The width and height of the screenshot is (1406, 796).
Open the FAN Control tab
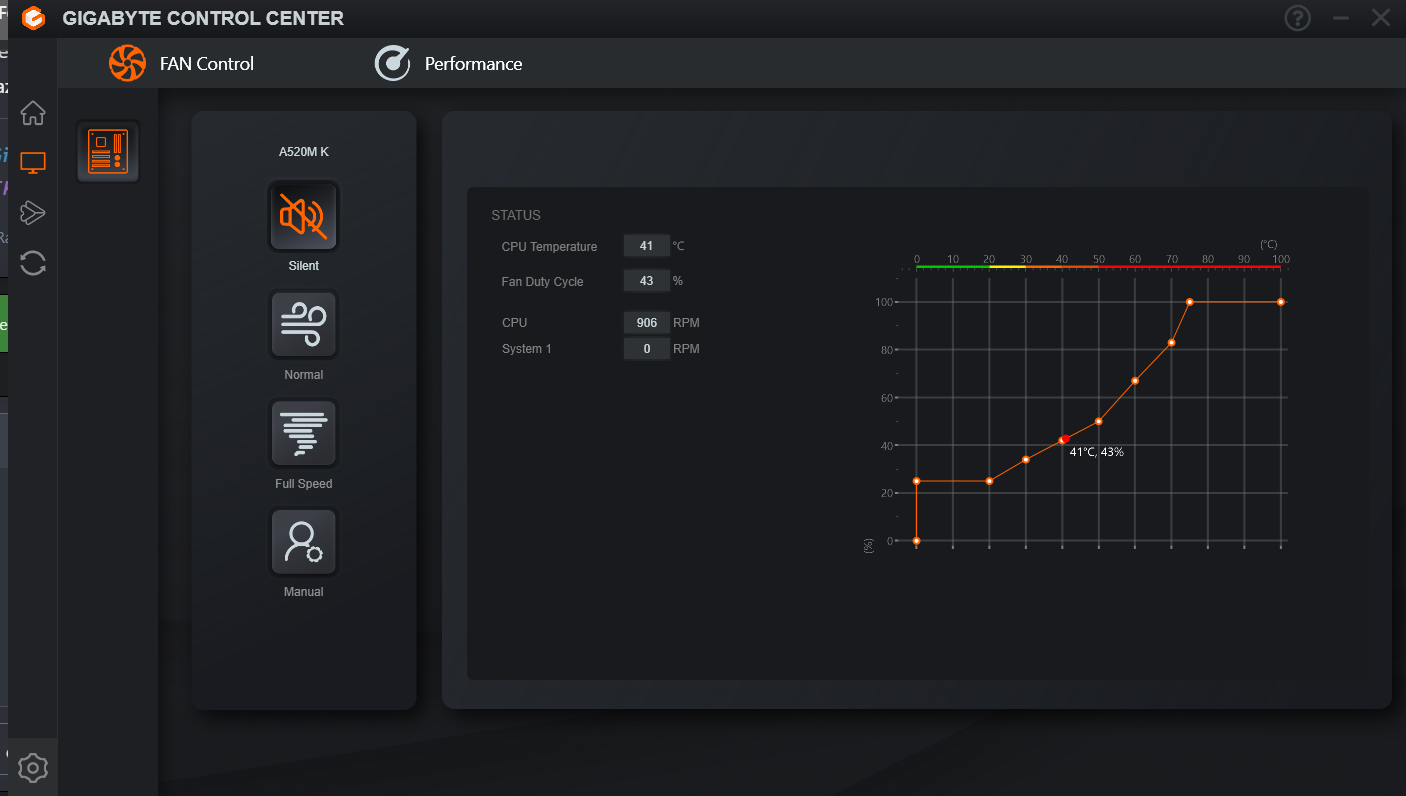pos(182,63)
